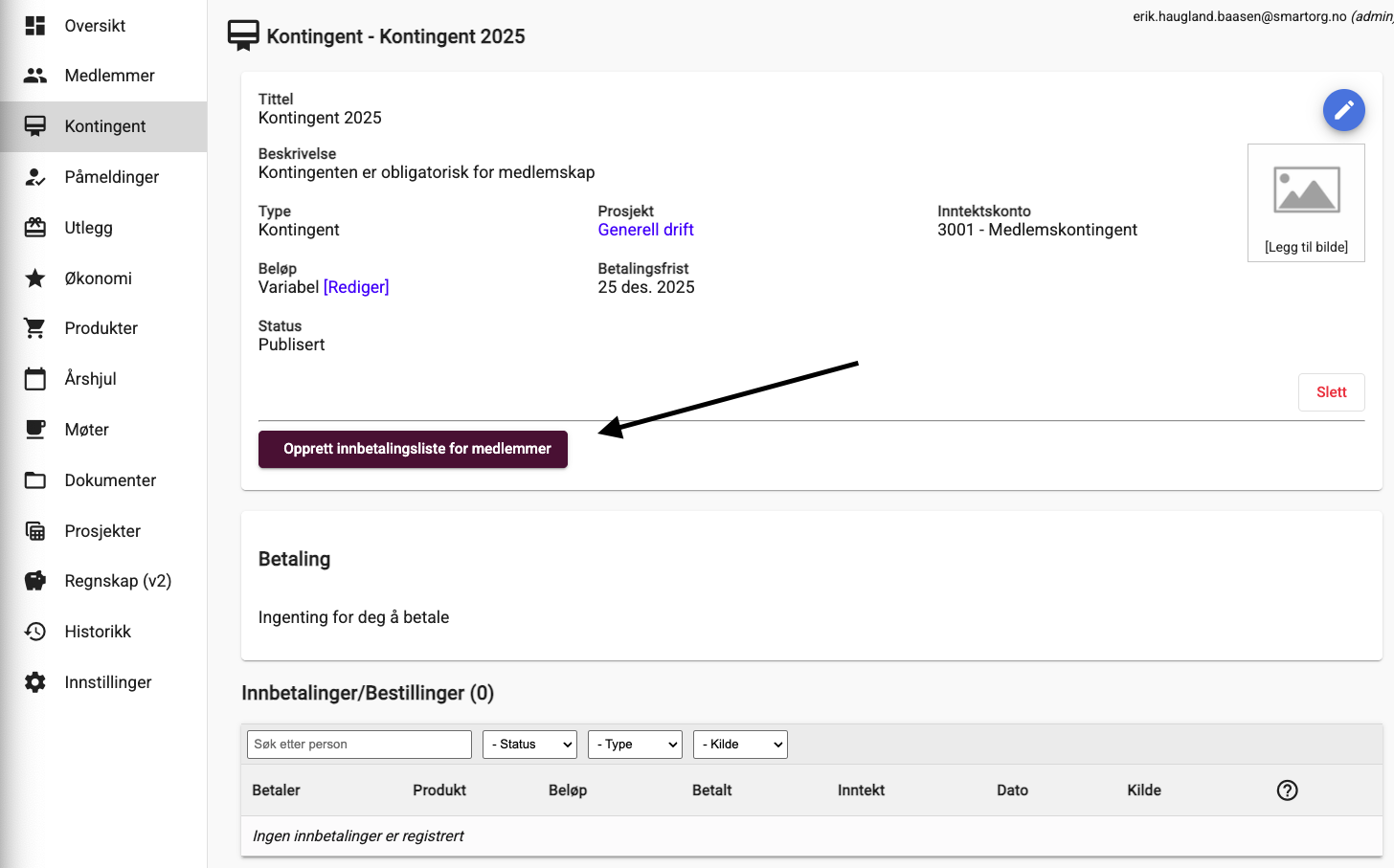Screen dimensions: 1394x868
Task: Expand the Type filter dropdown
Action: coord(635,745)
